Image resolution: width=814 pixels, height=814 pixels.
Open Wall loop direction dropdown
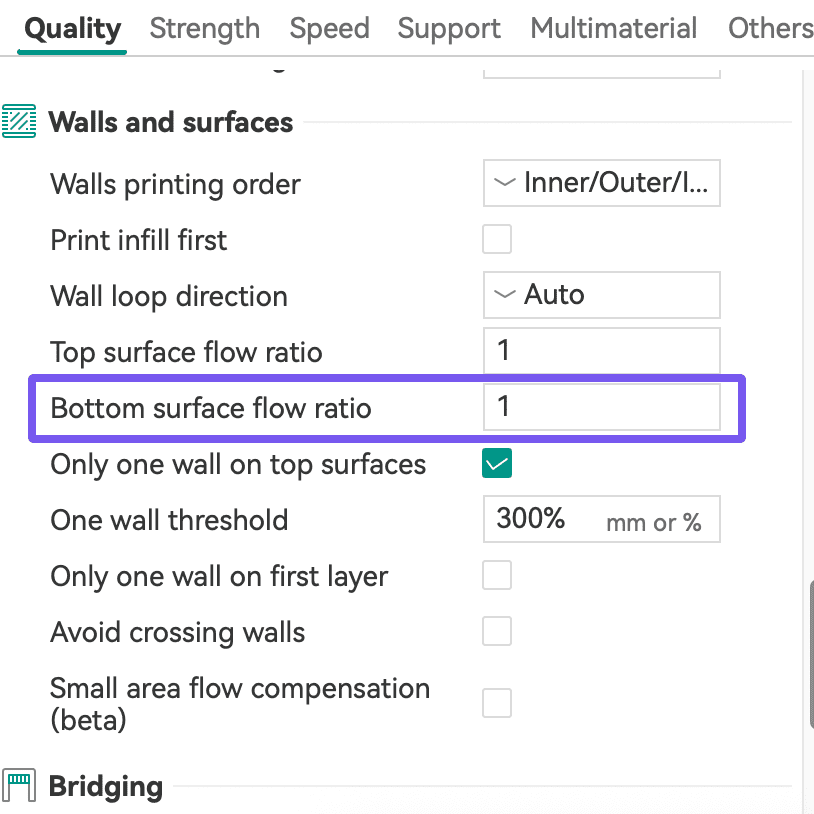(601, 295)
